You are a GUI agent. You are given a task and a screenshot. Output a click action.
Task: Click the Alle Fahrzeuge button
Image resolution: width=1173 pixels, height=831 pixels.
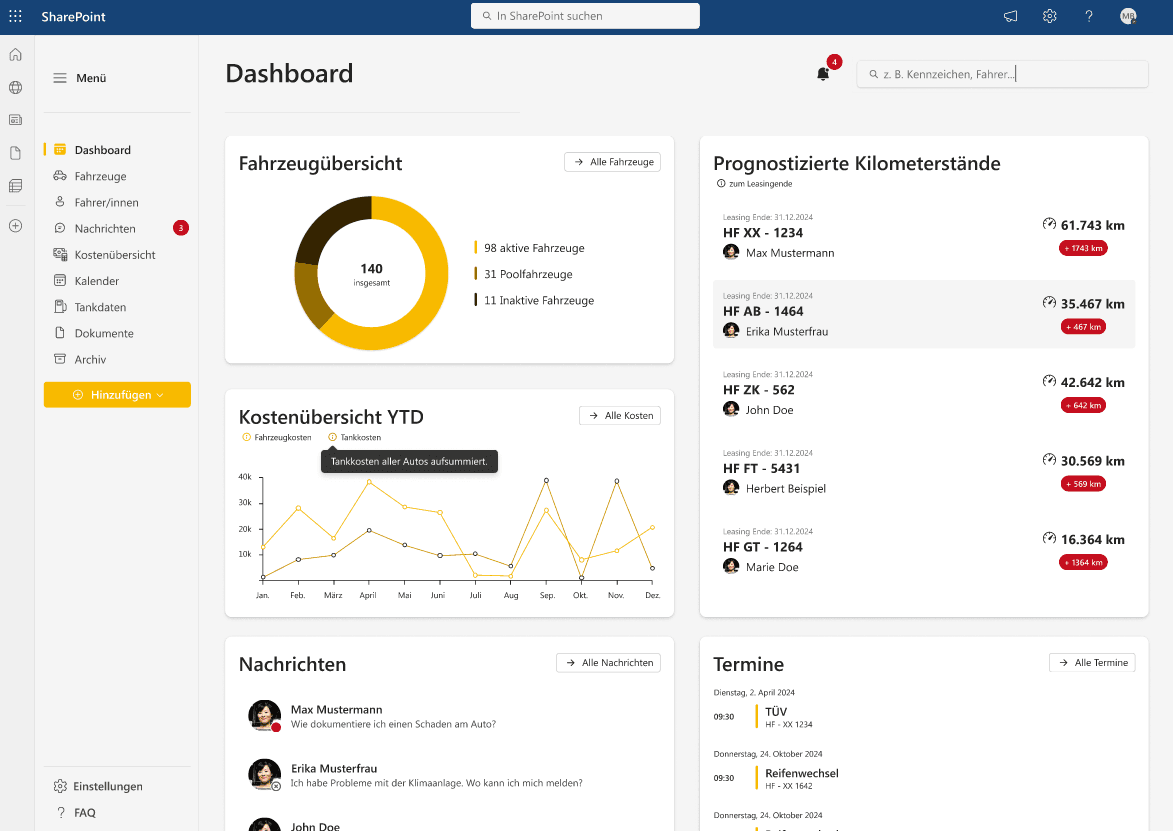pyautogui.click(x=612, y=161)
